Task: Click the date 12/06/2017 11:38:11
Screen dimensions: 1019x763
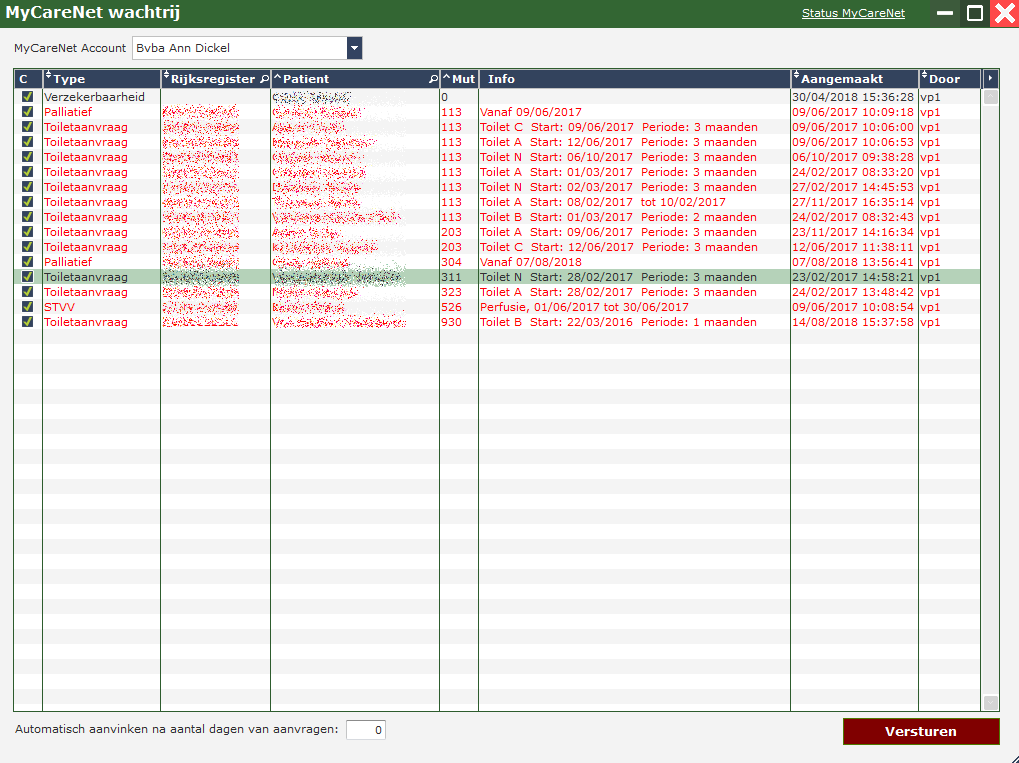Action: pyautogui.click(x=853, y=247)
